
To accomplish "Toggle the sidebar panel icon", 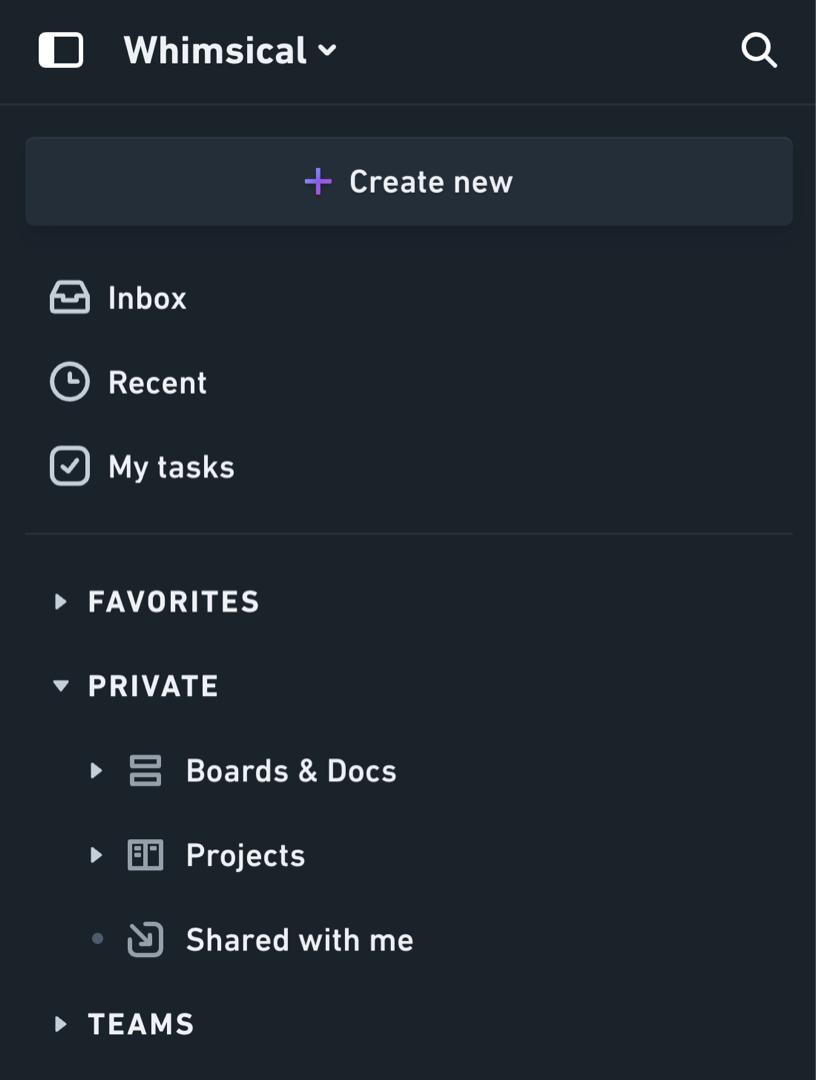I will point(61,50).
